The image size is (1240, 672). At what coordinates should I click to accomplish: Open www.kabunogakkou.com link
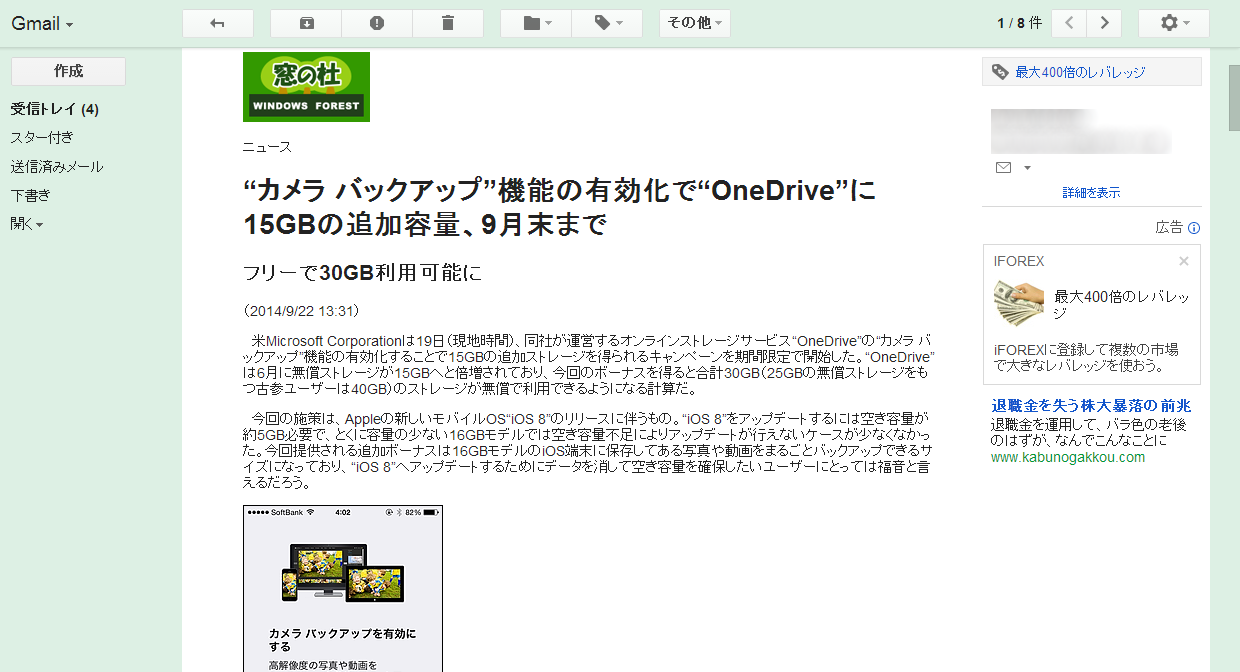click(x=1068, y=457)
